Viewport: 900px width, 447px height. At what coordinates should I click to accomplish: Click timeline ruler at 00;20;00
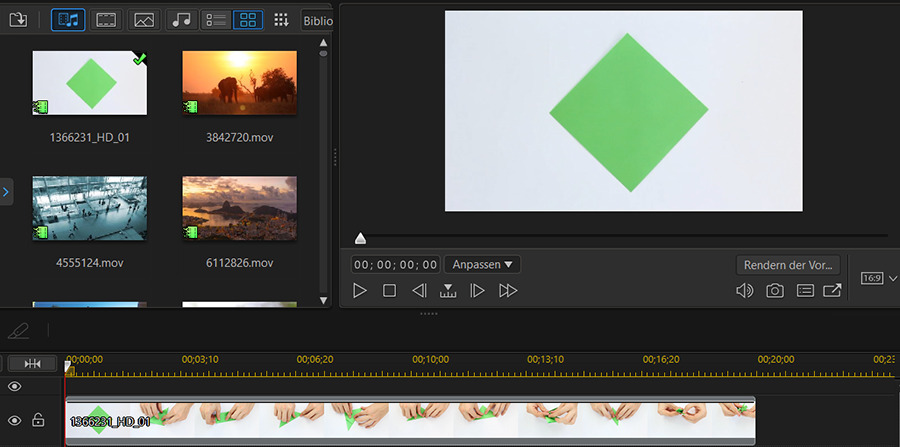(x=776, y=360)
